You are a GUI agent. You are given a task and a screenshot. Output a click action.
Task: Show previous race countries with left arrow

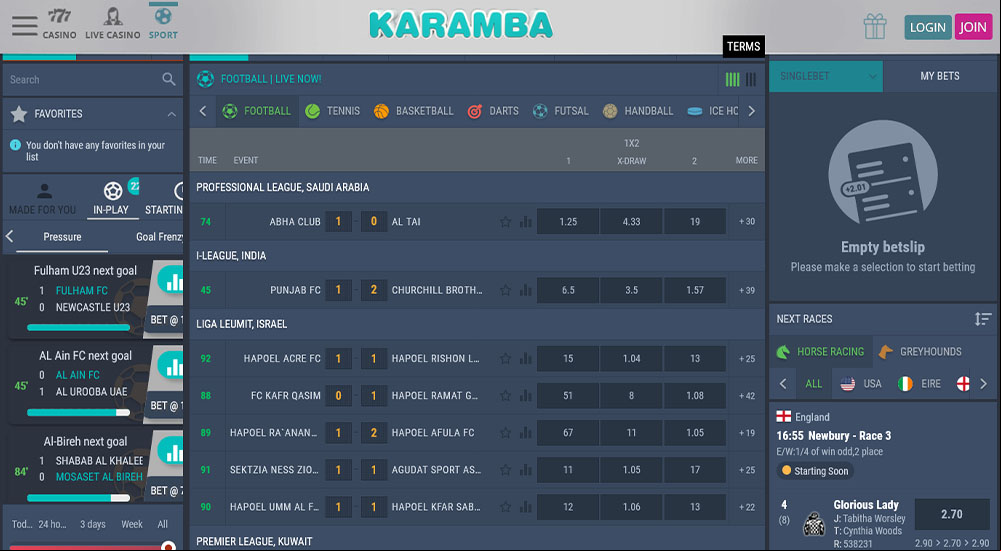click(783, 384)
